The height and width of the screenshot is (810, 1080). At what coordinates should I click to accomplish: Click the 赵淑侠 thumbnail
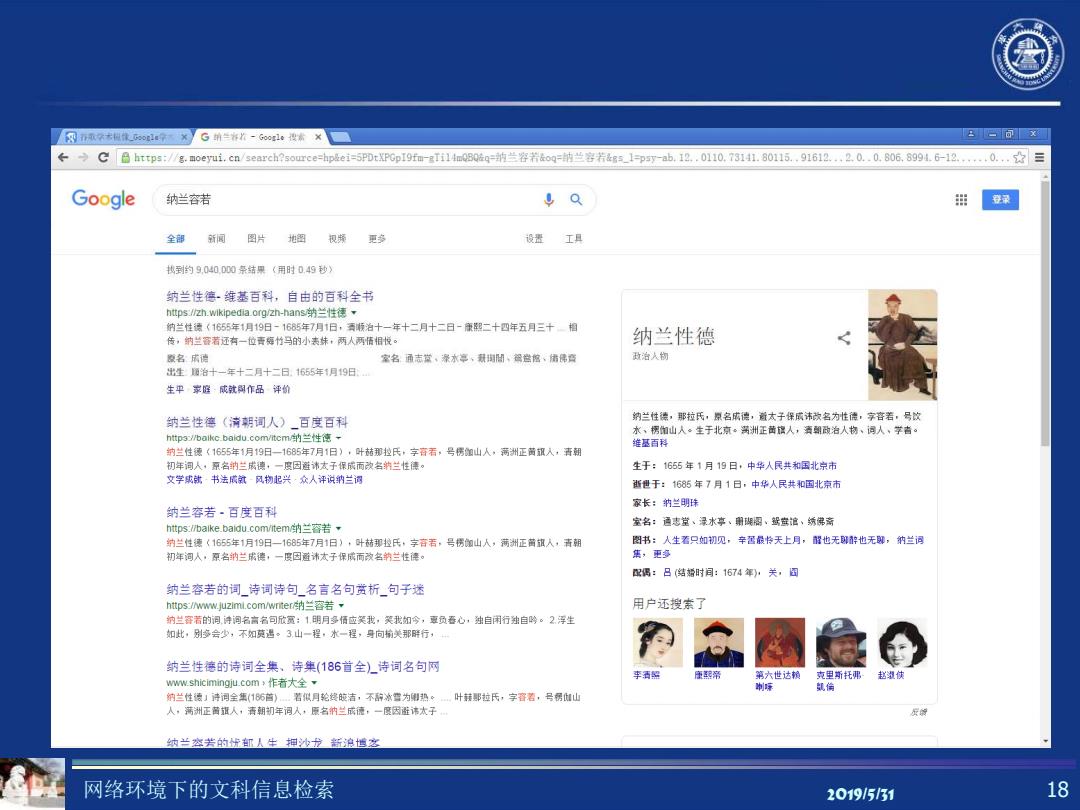(x=902, y=642)
